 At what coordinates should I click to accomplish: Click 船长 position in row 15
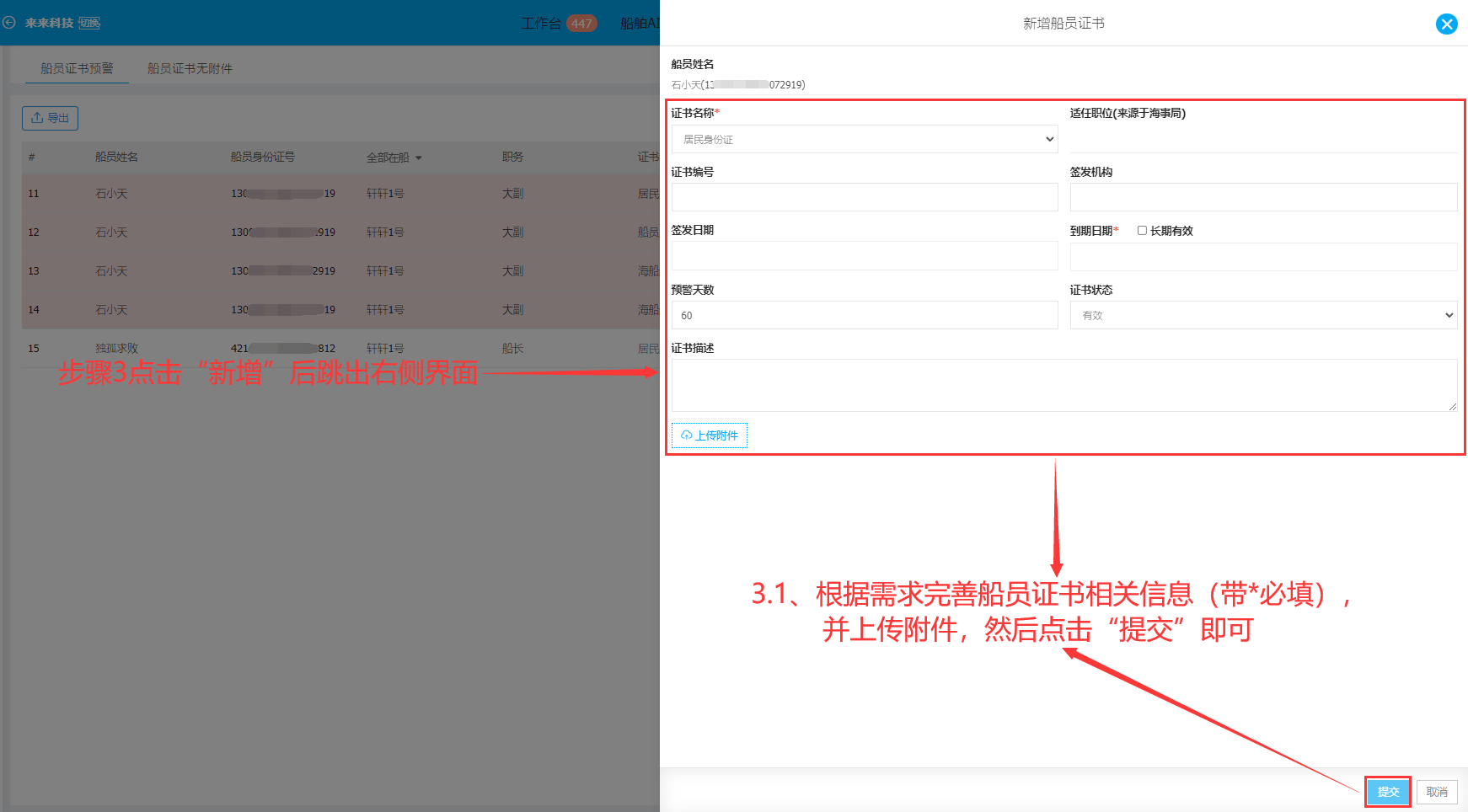[512, 349]
